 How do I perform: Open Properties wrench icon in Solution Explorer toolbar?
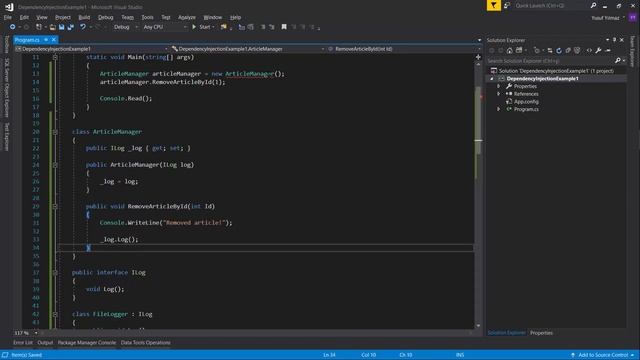[598, 51]
